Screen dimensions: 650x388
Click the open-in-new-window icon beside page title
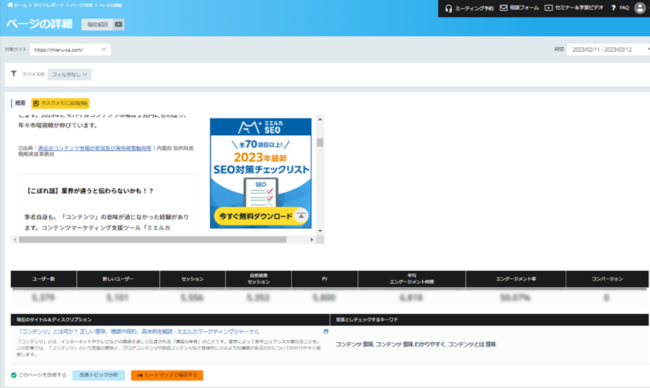coord(326,331)
